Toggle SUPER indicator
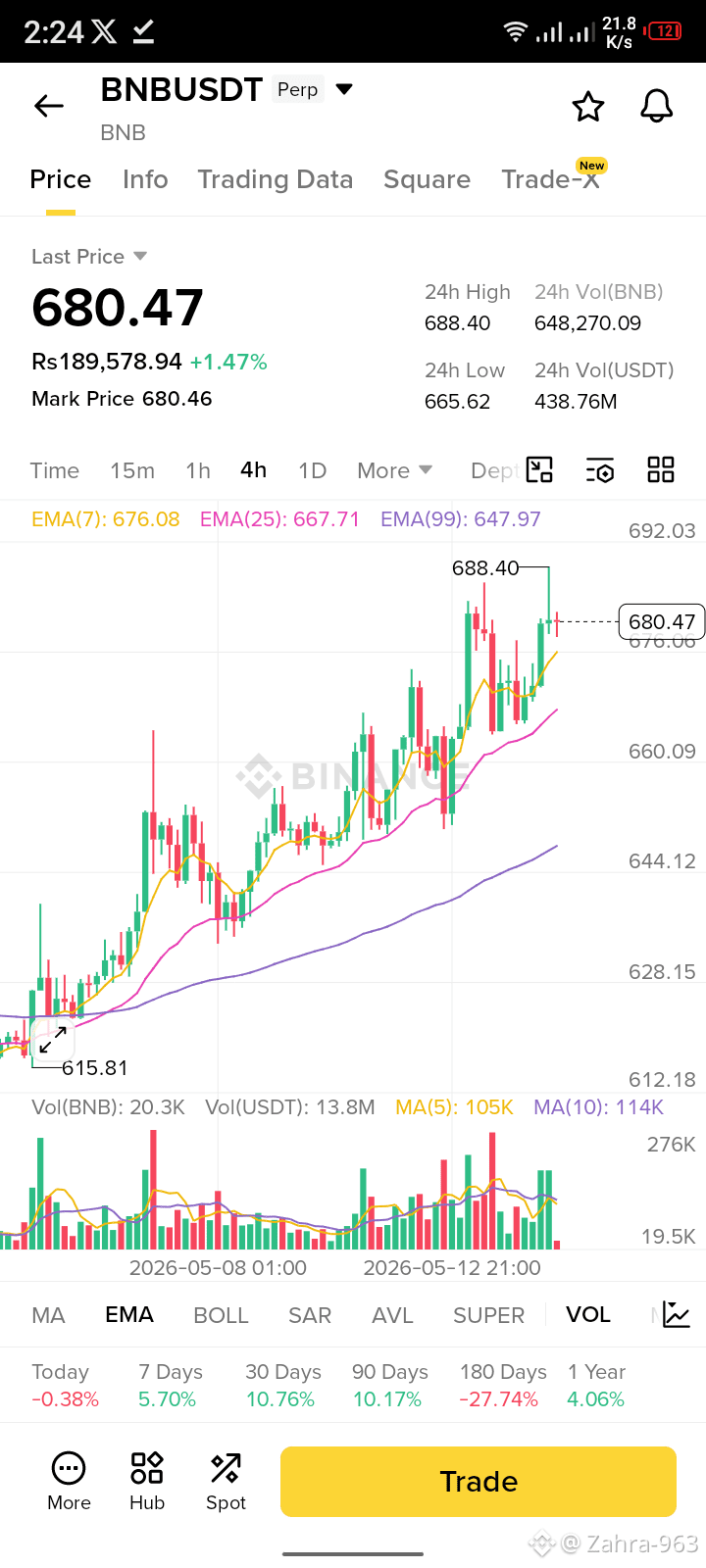The width and height of the screenshot is (706, 1568). click(x=488, y=1315)
